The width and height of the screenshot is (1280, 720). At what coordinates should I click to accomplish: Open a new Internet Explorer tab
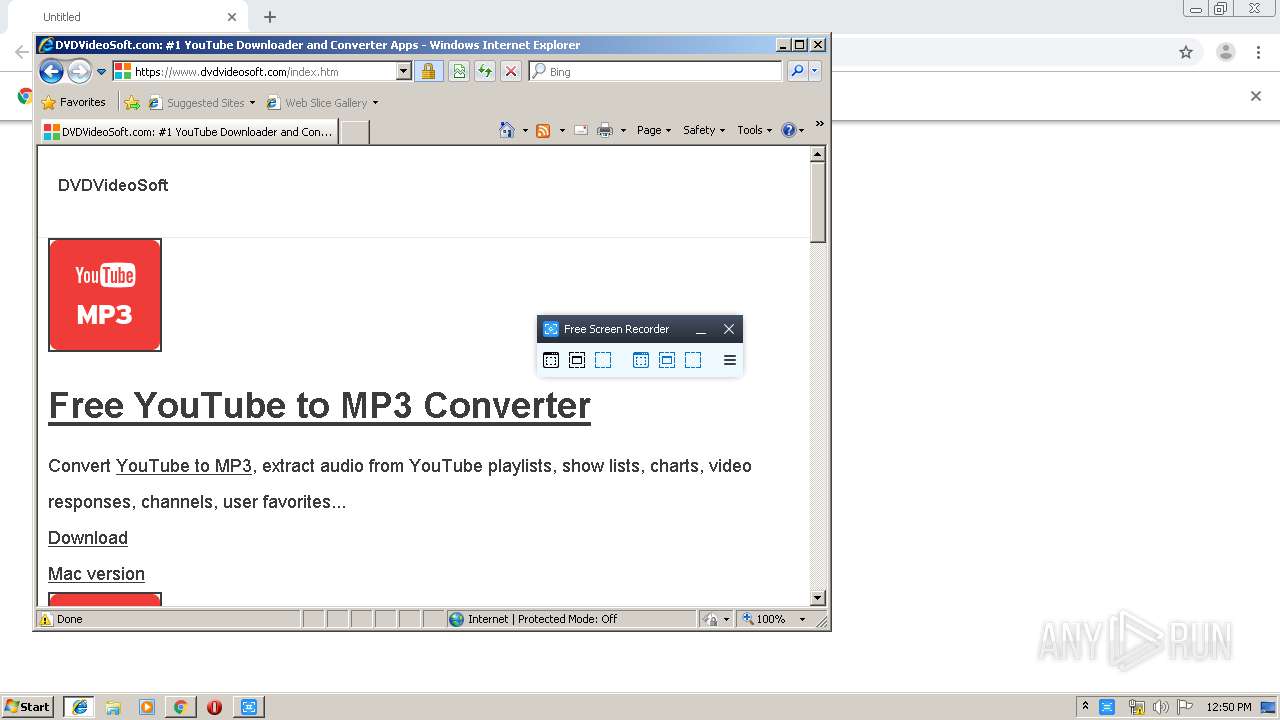(x=355, y=132)
